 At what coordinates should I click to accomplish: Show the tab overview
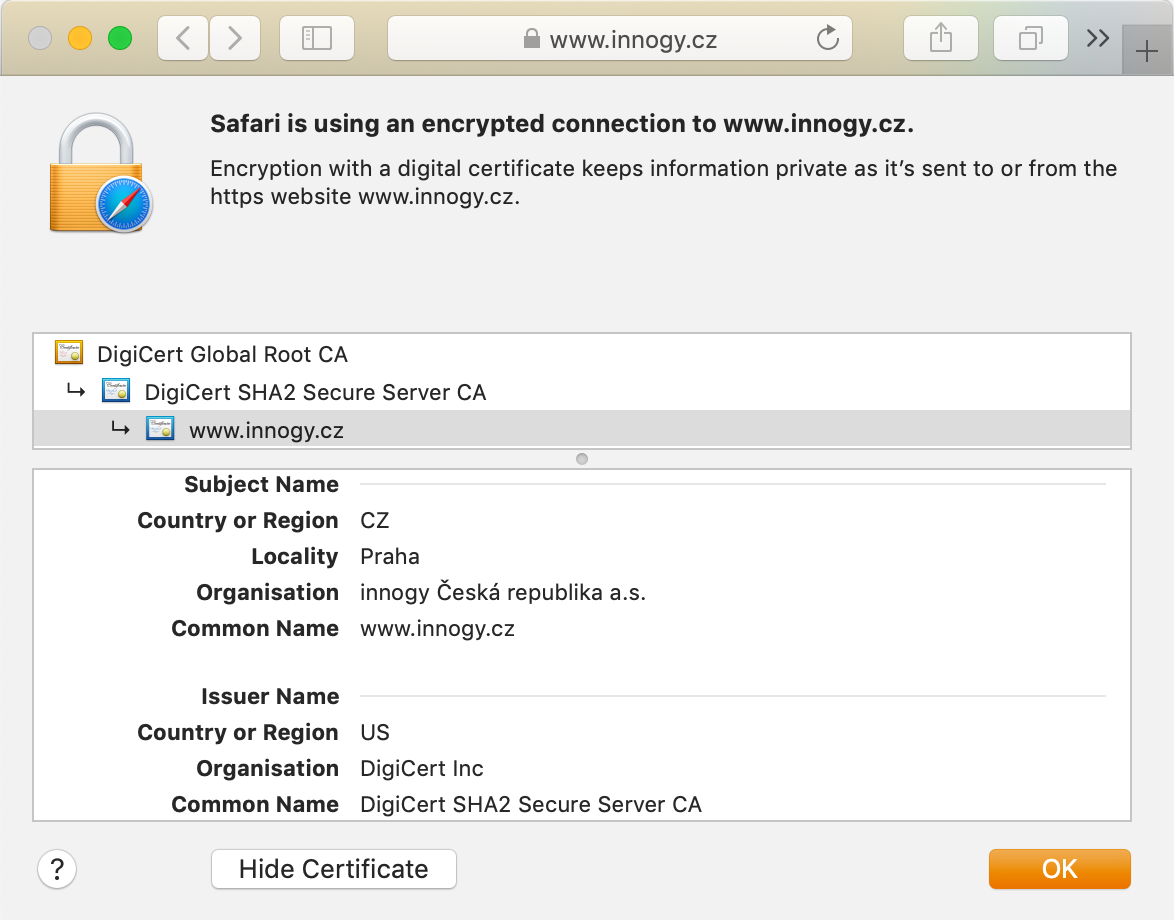point(1031,38)
